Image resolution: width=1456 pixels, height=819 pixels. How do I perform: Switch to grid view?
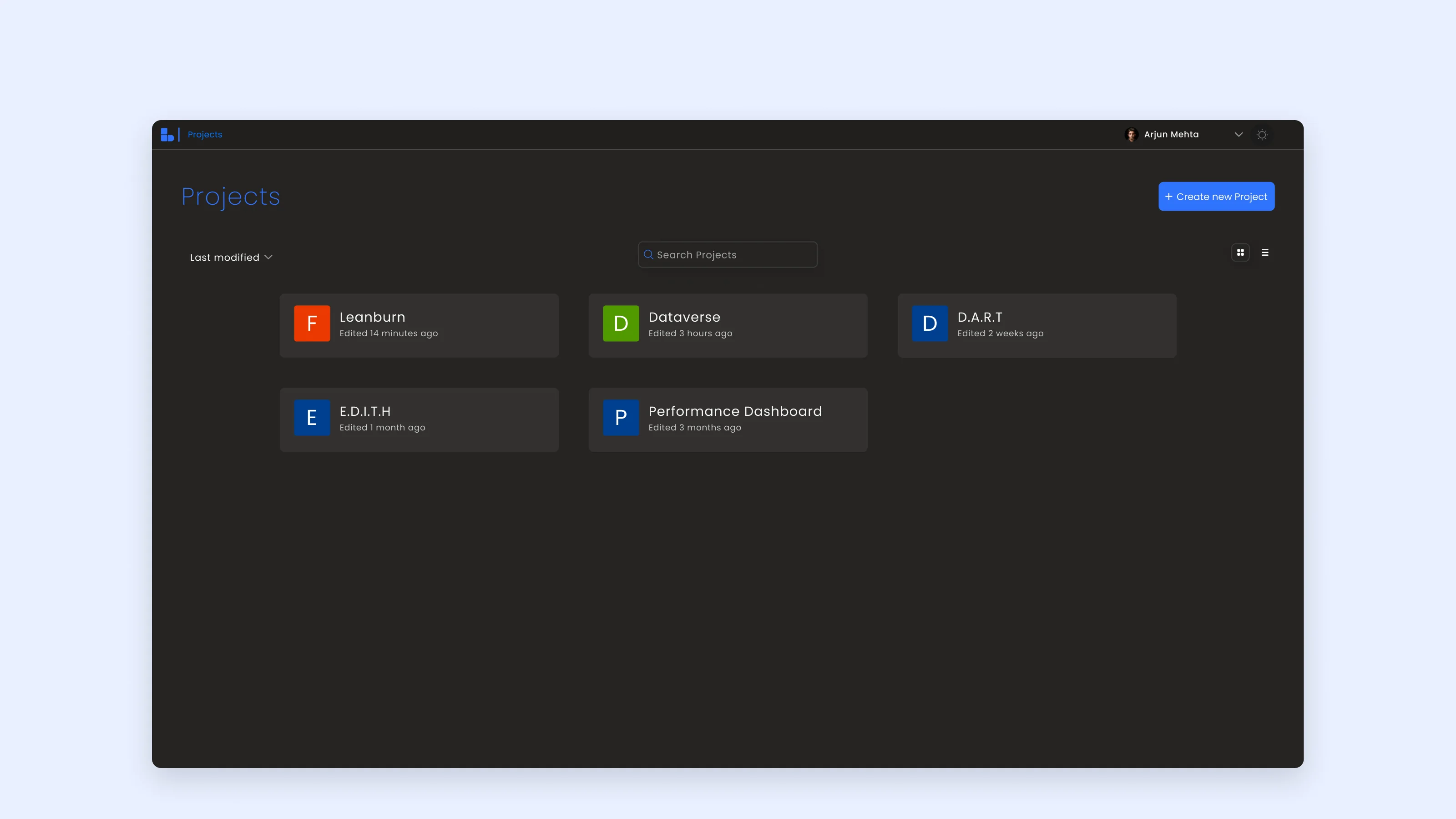(x=1240, y=253)
